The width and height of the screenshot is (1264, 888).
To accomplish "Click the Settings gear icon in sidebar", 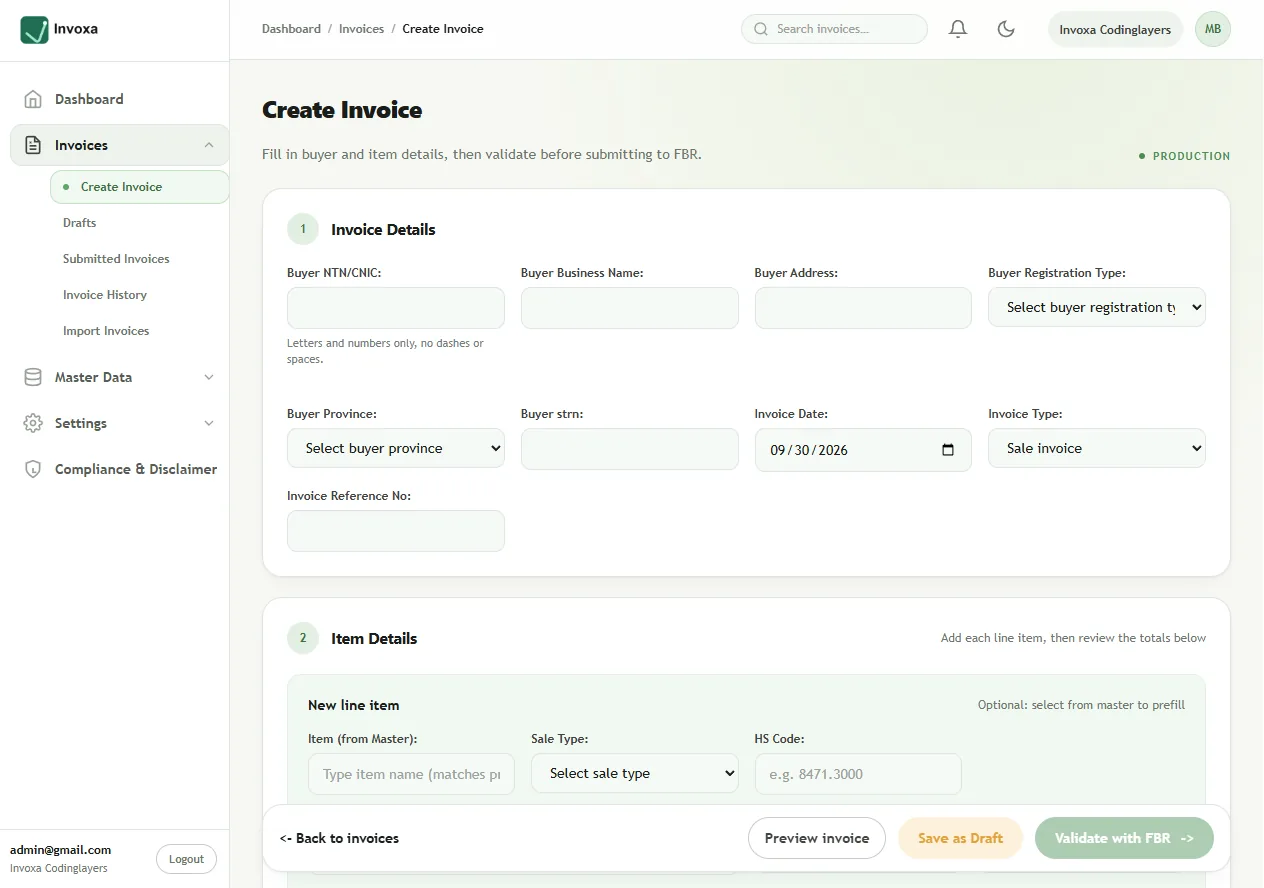I will 33,423.
